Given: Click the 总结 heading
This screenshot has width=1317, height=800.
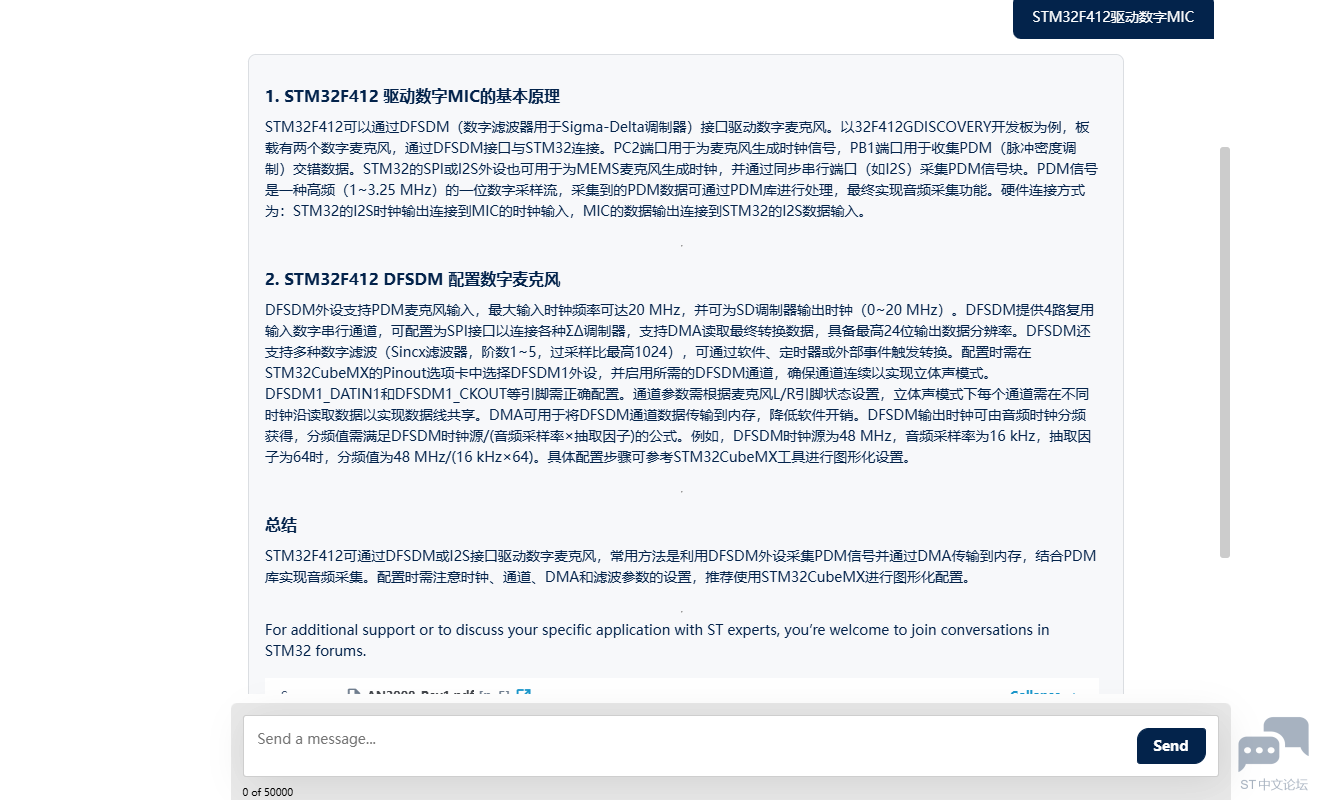Looking at the screenshot, I should point(281,525).
